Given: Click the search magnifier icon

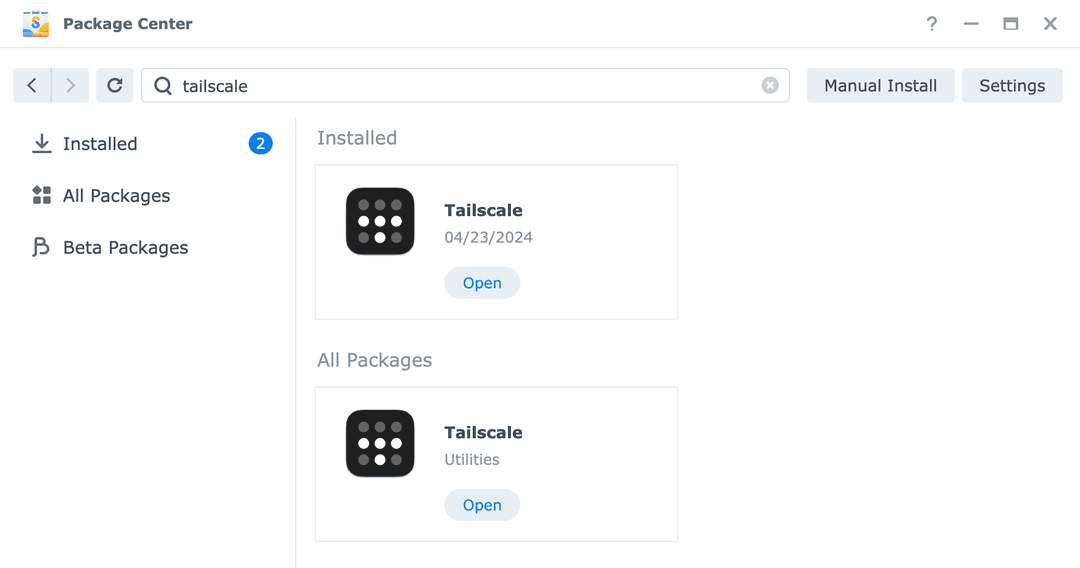Looking at the screenshot, I should (x=163, y=86).
